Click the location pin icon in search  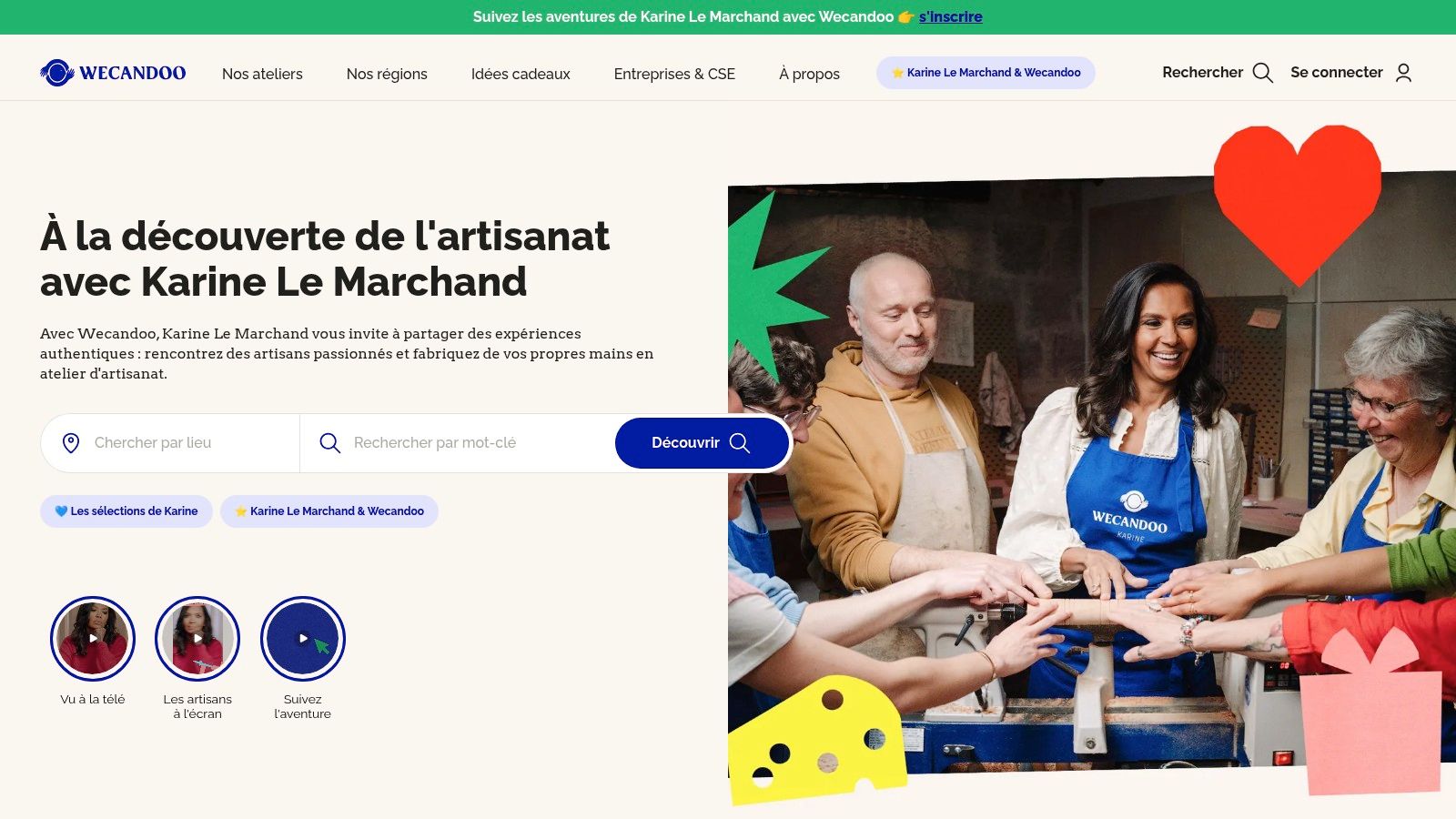tap(71, 443)
